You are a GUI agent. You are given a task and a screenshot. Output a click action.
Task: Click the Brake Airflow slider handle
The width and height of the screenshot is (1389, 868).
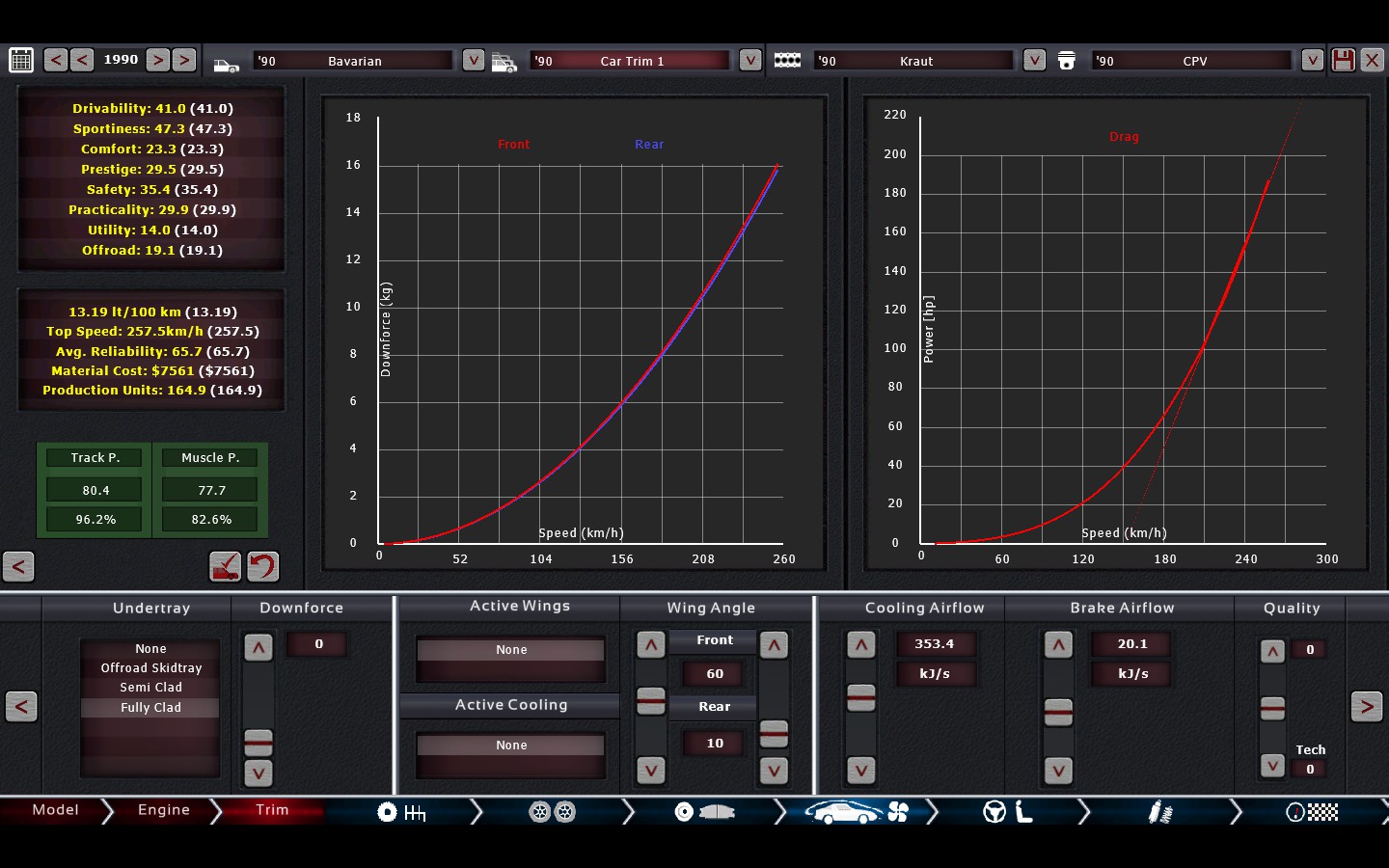[x=1058, y=713]
